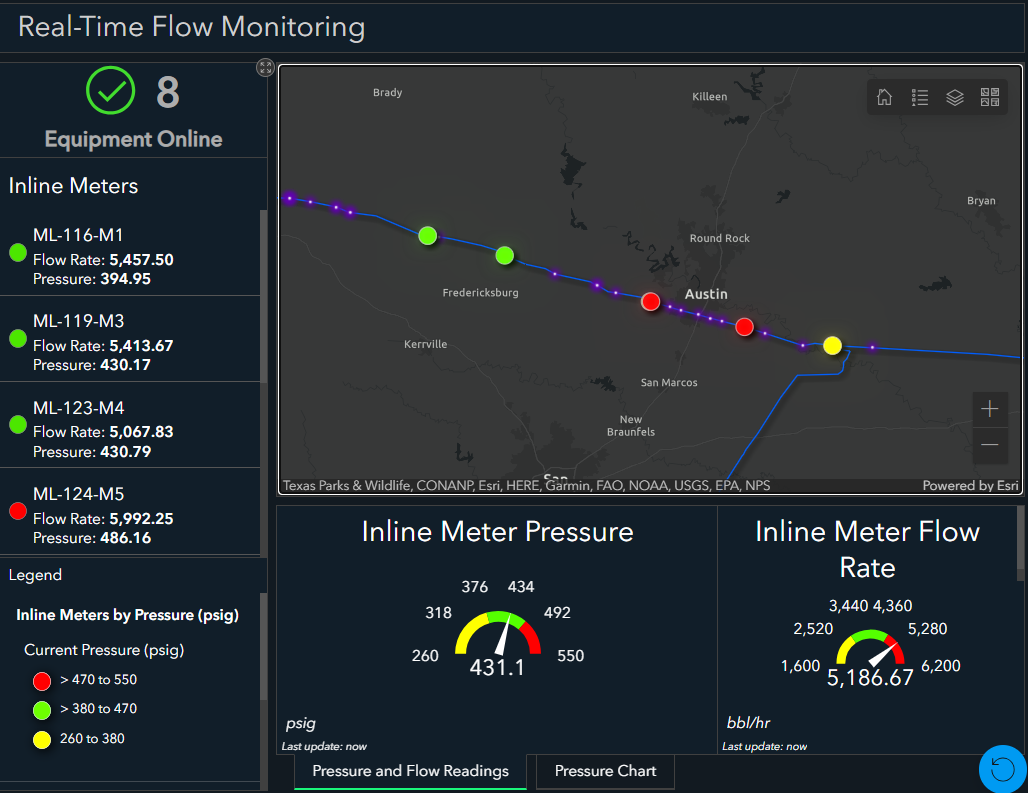1028x793 pixels.
Task: Click the Real-Time Flow Monitoring title
Action: pos(191,27)
